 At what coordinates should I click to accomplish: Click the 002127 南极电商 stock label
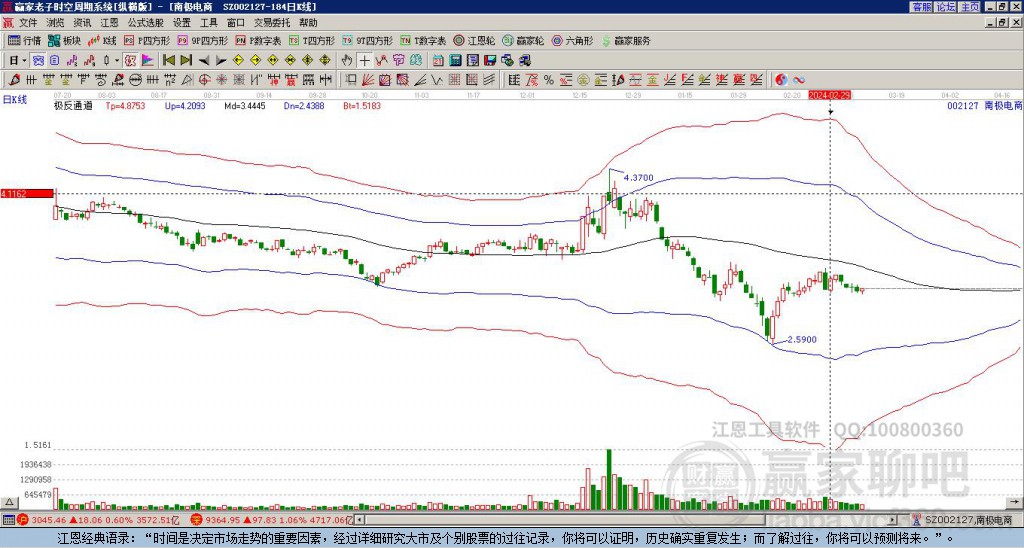984,105
